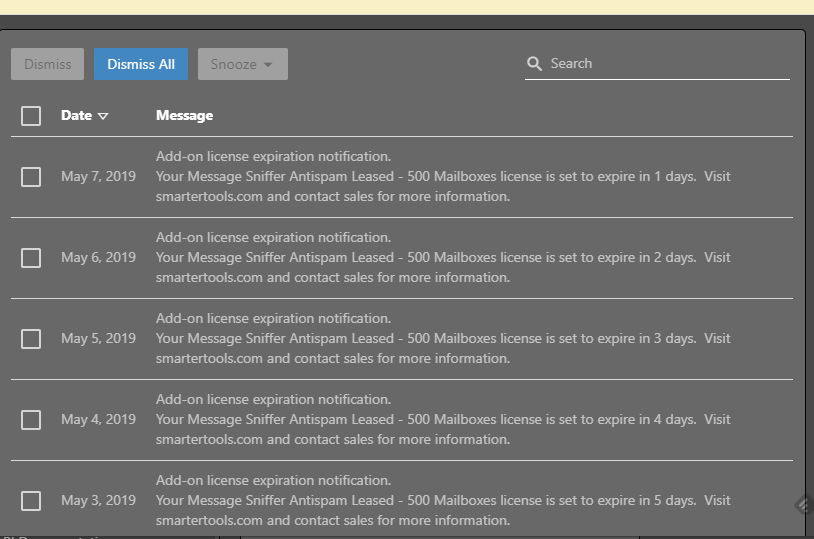
Task: Focus the Search text field
Action: 665,64
